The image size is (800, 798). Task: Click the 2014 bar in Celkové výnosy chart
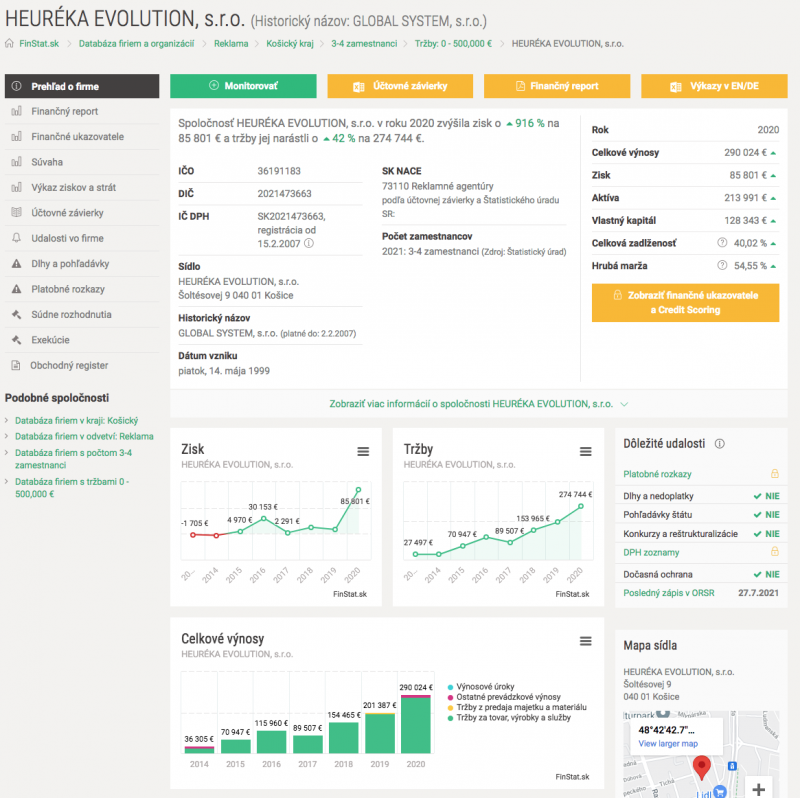click(x=199, y=750)
